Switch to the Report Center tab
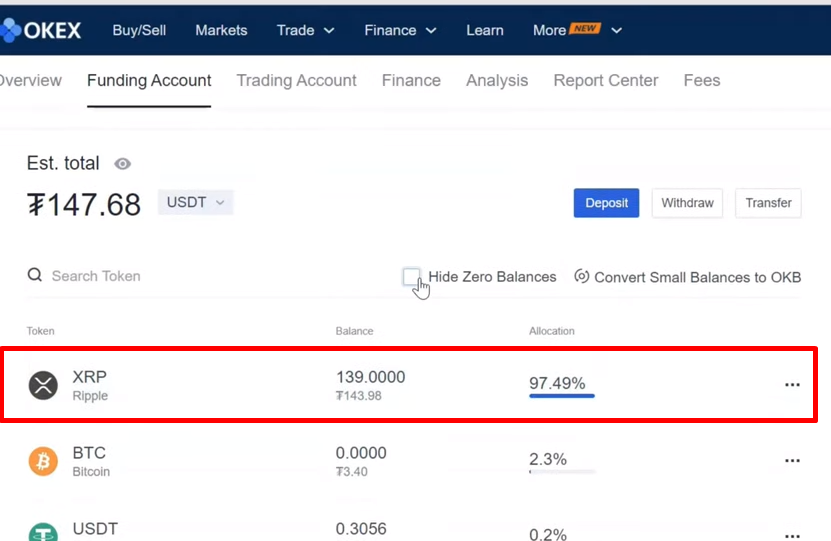This screenshot has height=541, width=831. (606, 81)
